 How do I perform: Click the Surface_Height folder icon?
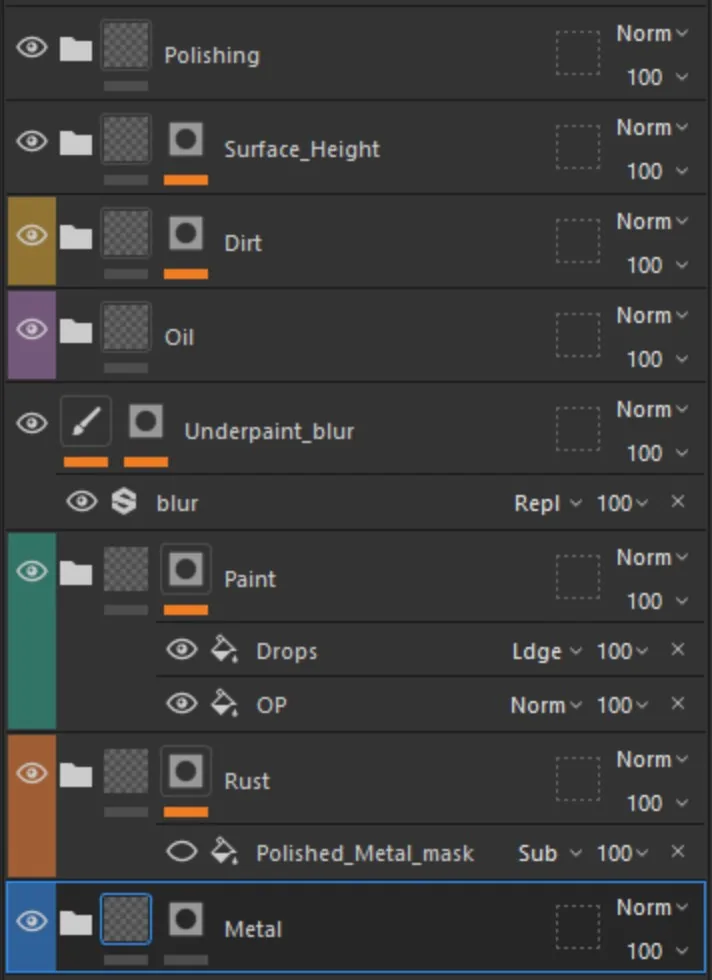76,142
